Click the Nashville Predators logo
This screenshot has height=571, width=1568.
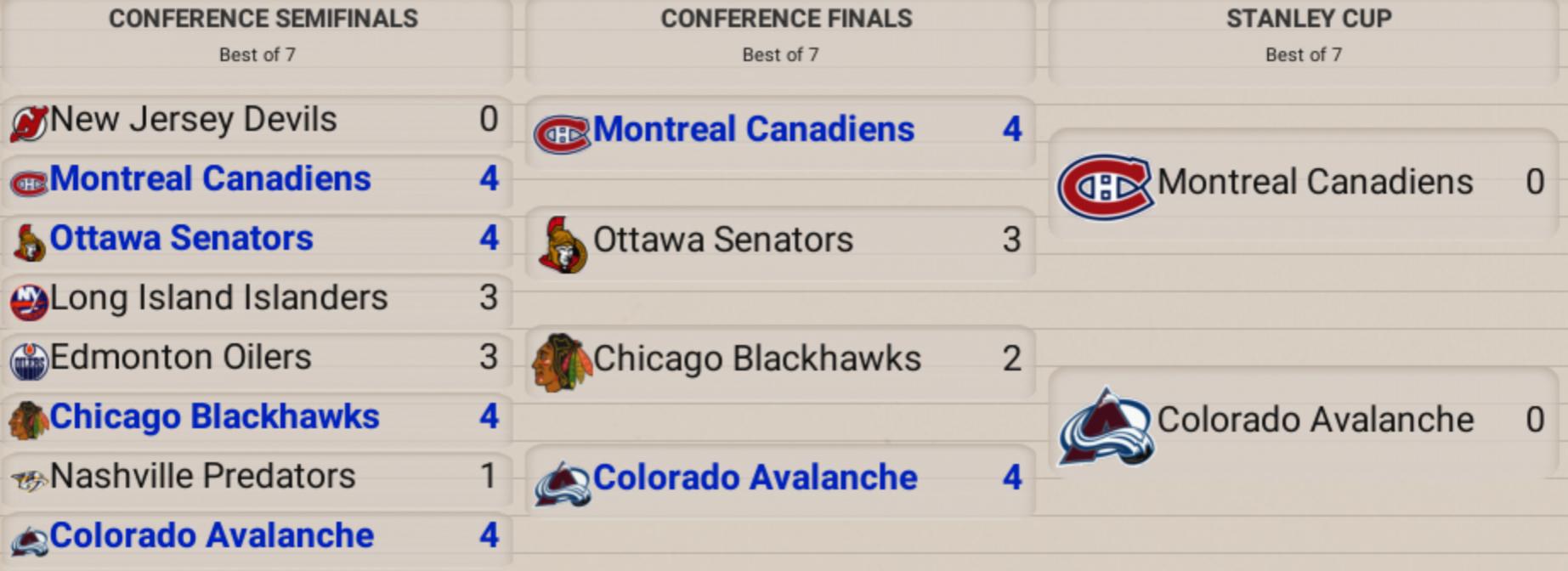[28, 480]
